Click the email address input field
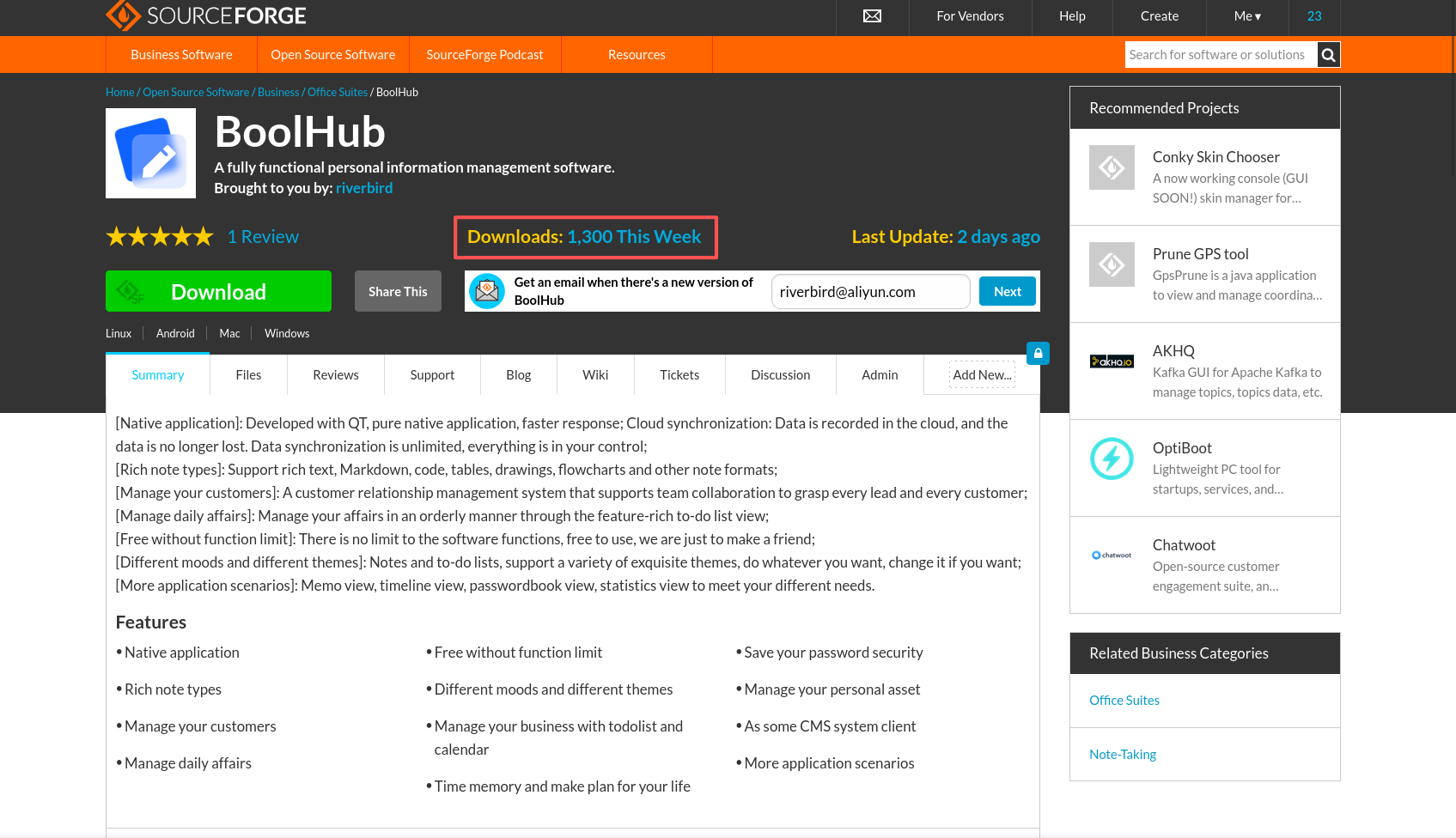1456x838 pixels. coord(871,292)
